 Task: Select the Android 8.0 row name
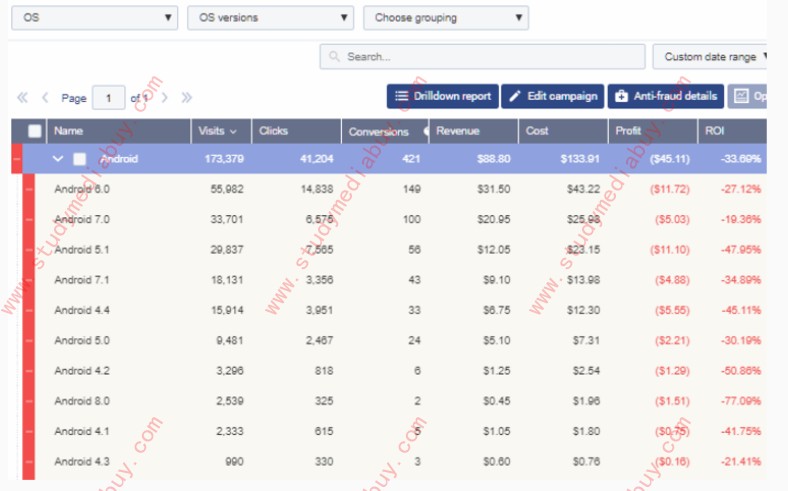82,401
